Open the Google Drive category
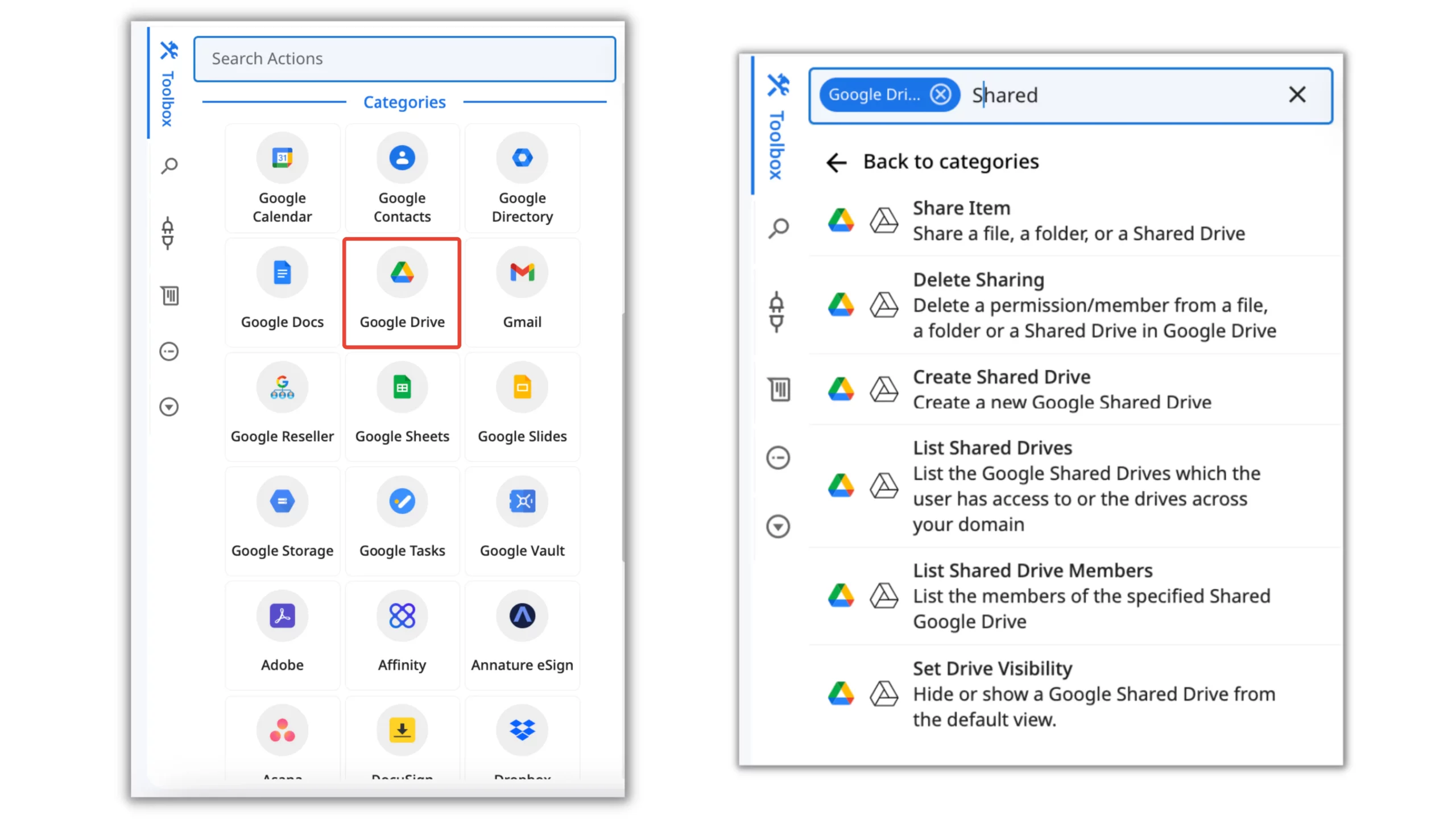This screenshot has height=819, width=1456. tap(402, 292)
